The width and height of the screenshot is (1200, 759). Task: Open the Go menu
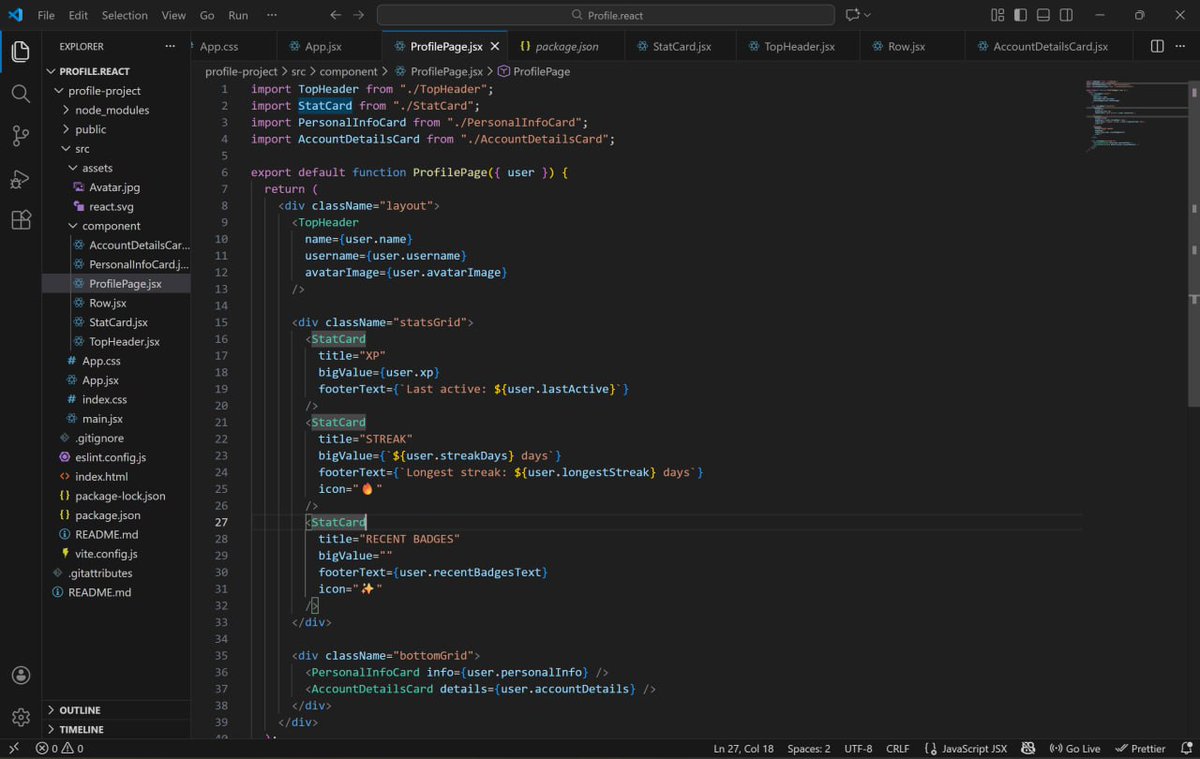pyautogui.click(x=207, y=15)
